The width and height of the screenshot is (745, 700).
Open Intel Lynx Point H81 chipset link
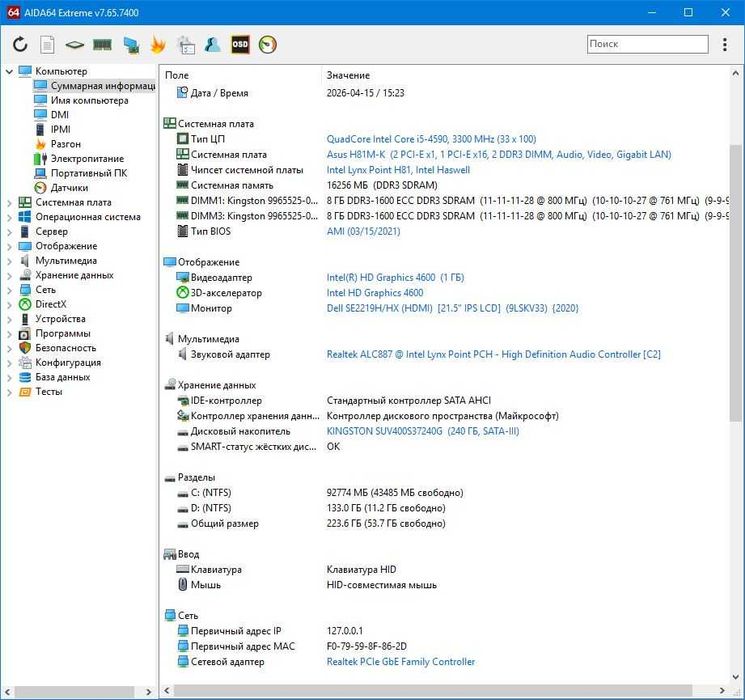pyautogui.click(x=398, y=170)
